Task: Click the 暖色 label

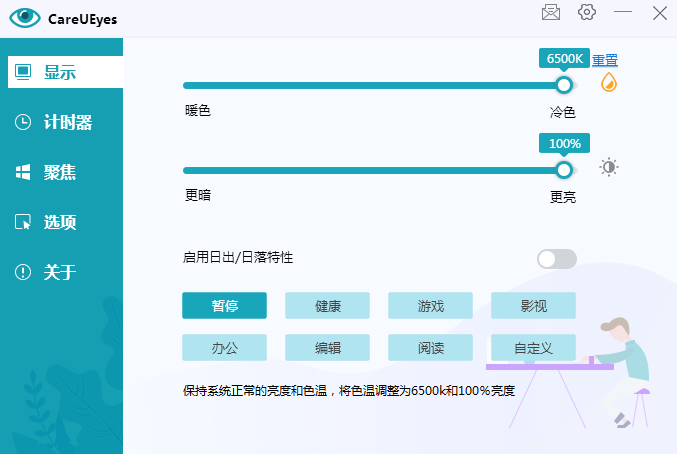Action: [x=198, y=110]
